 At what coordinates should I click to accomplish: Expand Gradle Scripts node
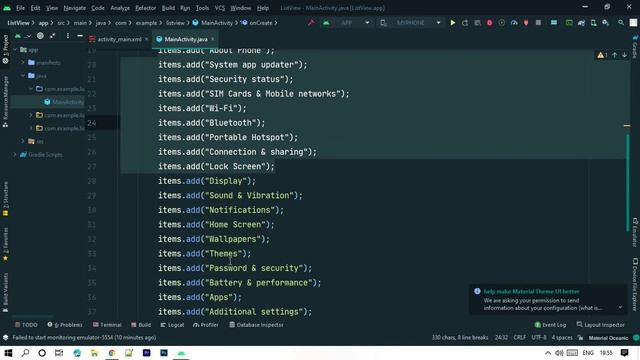click(15, 155)
